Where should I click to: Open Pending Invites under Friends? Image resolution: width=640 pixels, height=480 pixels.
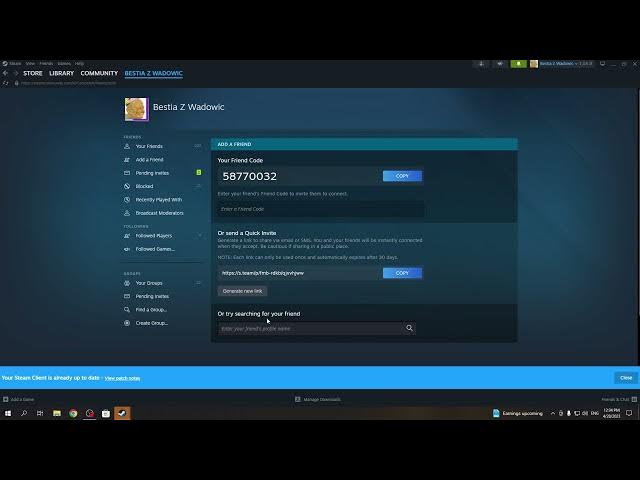(x=152, y=173)
